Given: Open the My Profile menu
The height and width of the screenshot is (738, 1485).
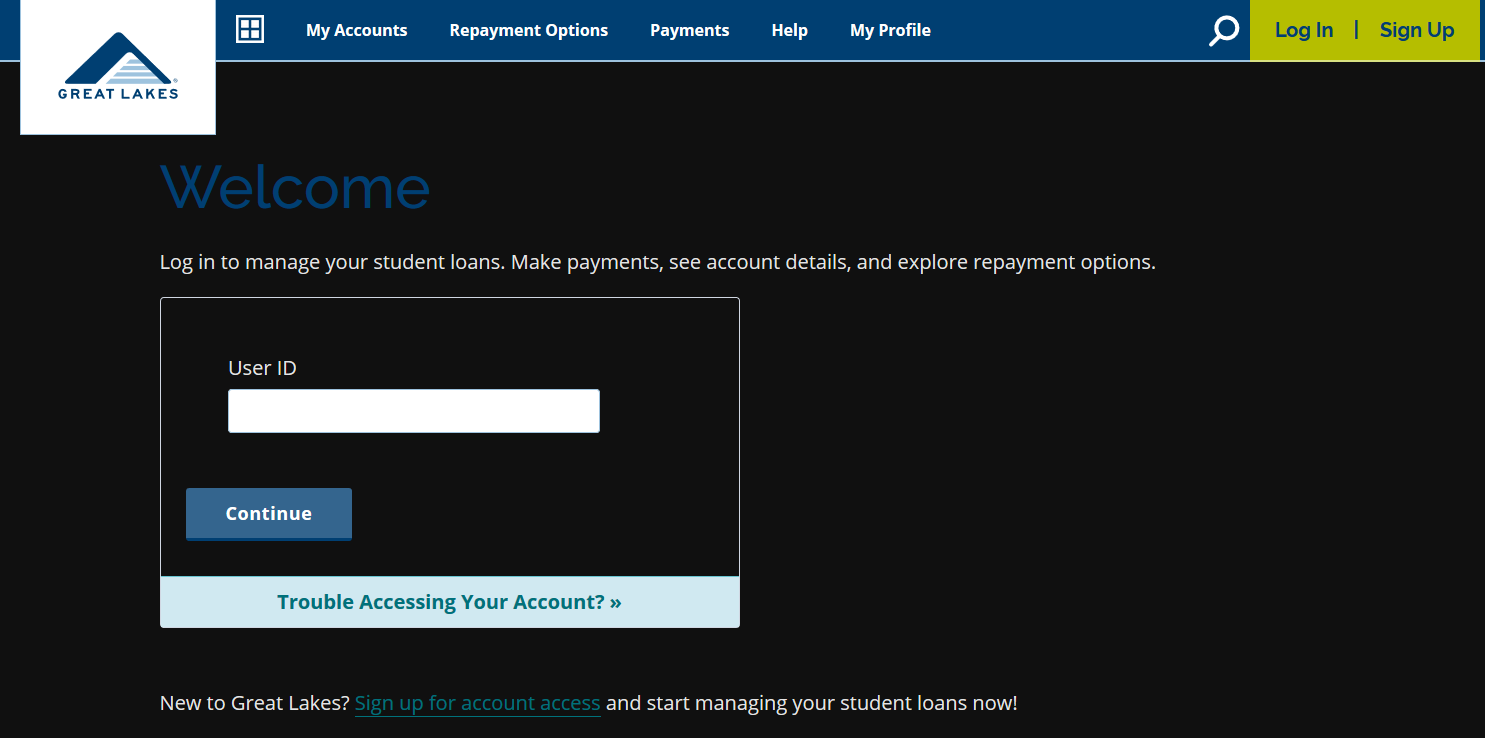Looking at the screenshot, I should point(890,30).
